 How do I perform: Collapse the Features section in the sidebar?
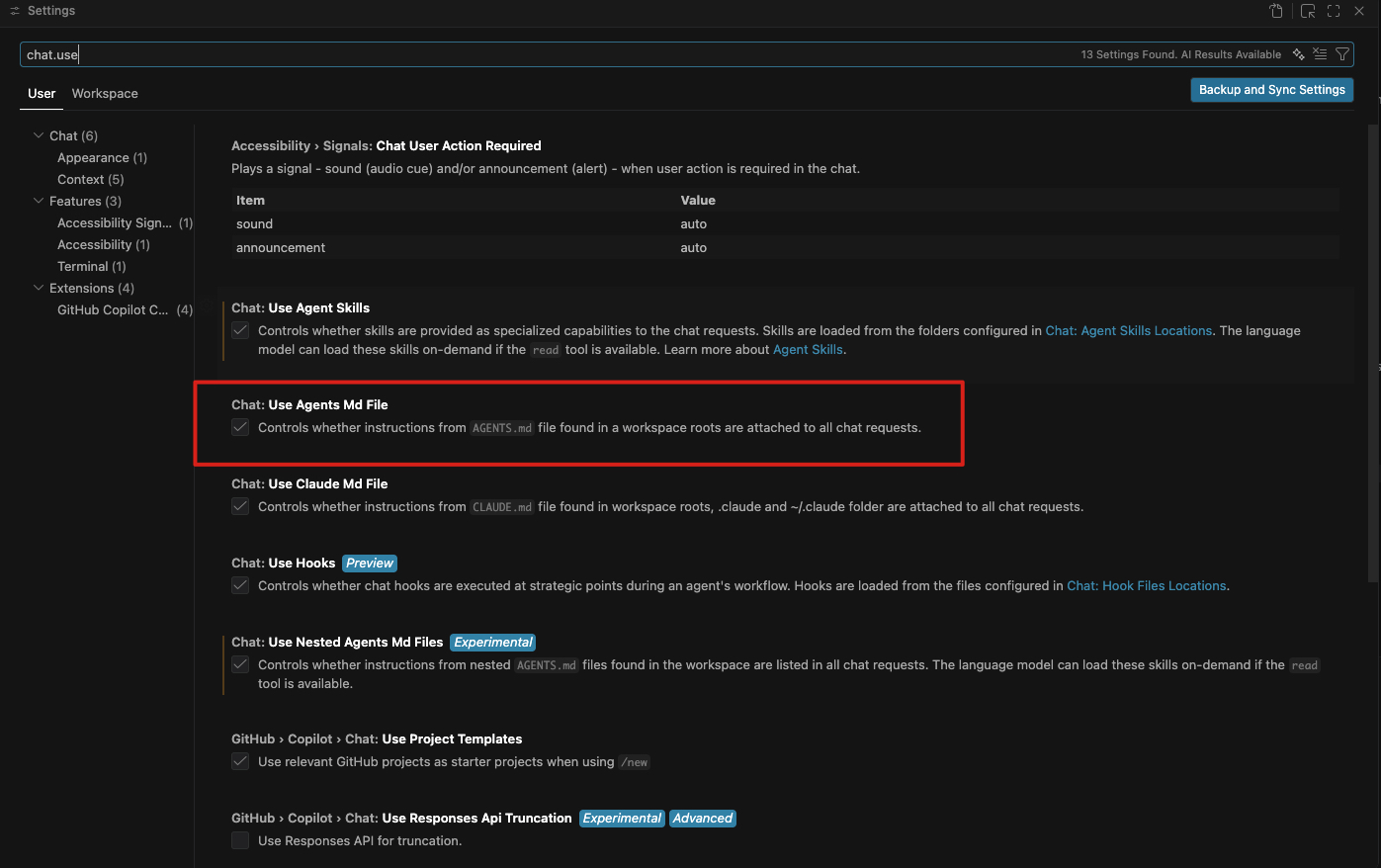coord(39,201)
